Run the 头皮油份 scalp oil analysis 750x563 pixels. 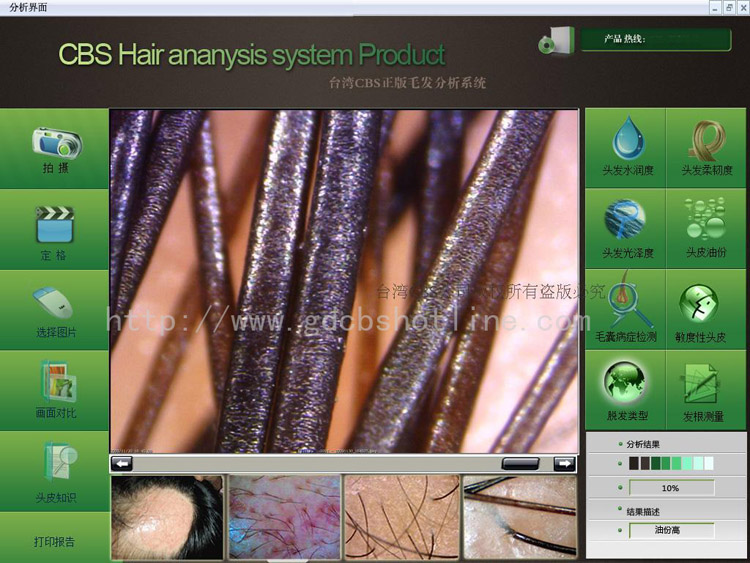[706, 218]
